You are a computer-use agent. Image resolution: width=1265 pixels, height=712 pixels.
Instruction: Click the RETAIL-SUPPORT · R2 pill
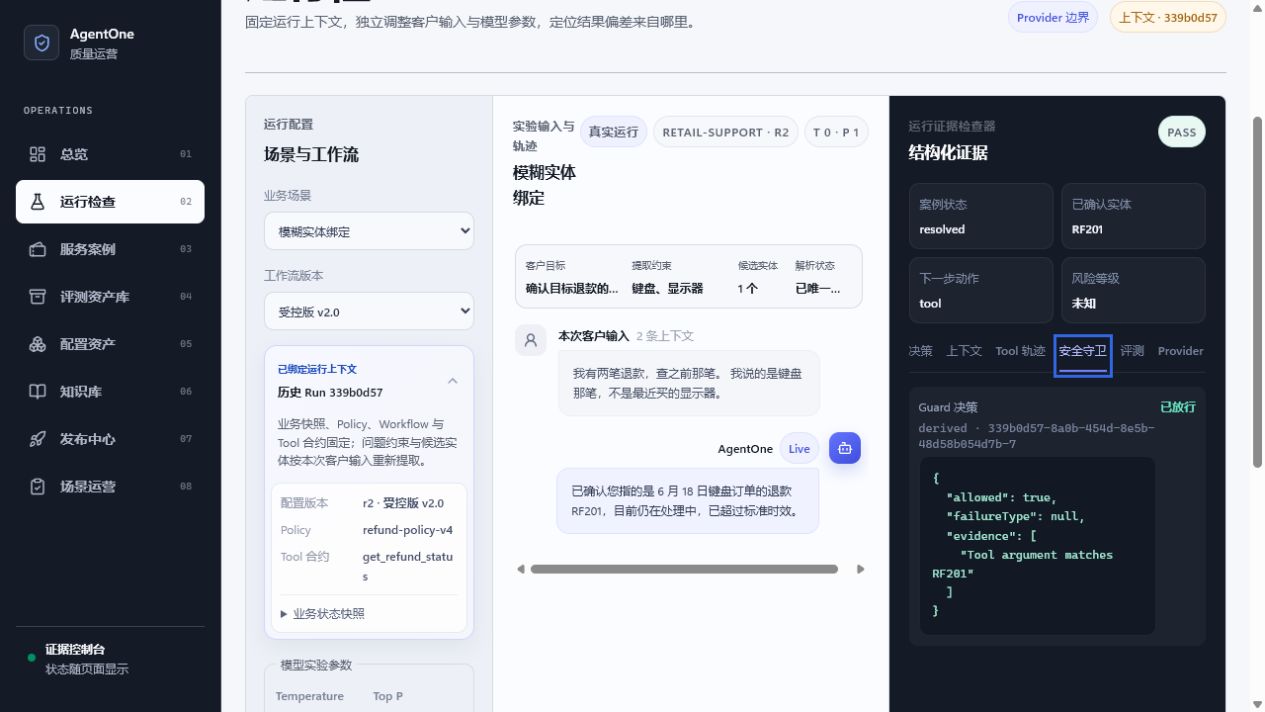(x=725, y=132)
